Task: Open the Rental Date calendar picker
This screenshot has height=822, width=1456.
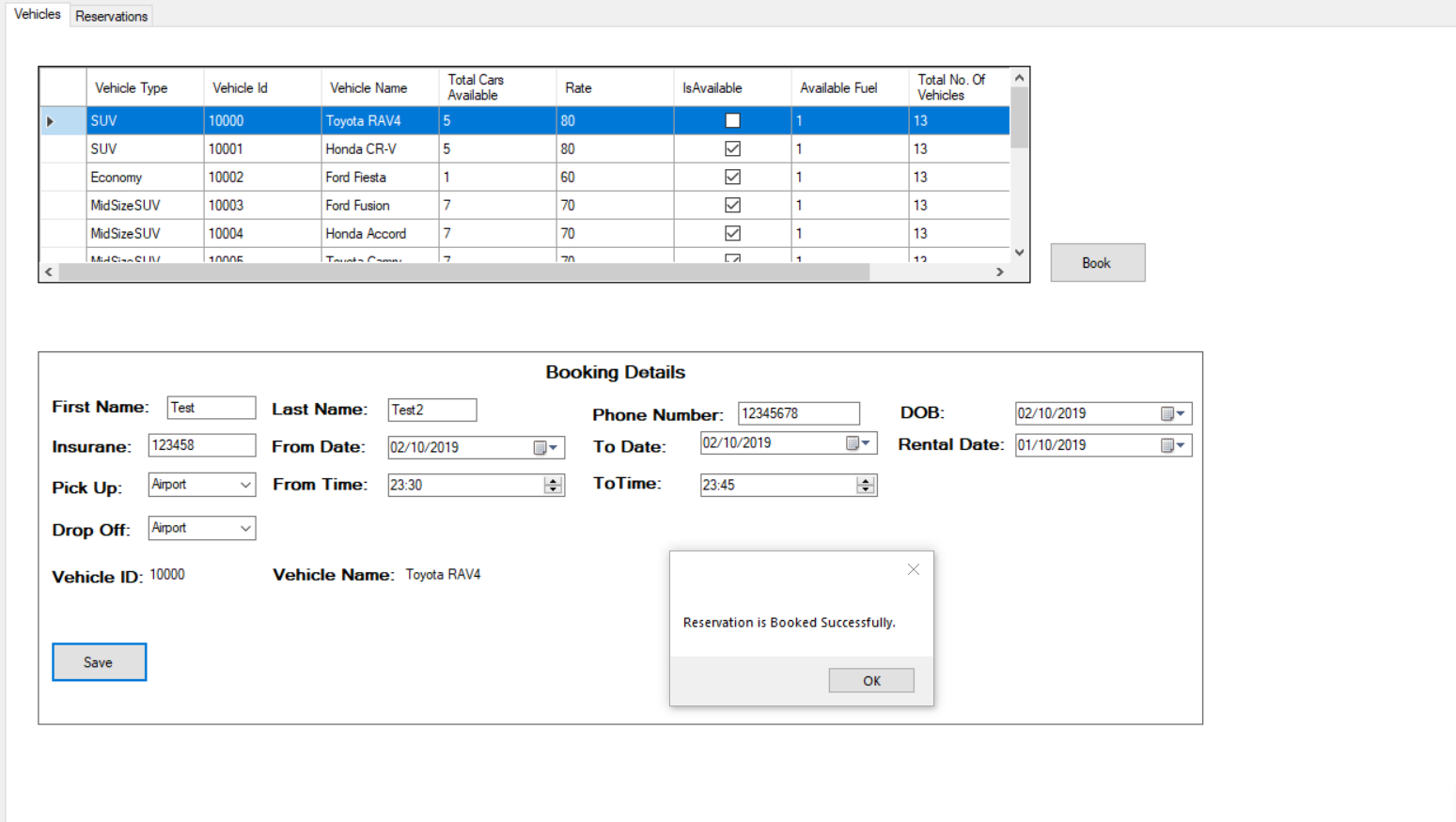Action: (1173, 445)
